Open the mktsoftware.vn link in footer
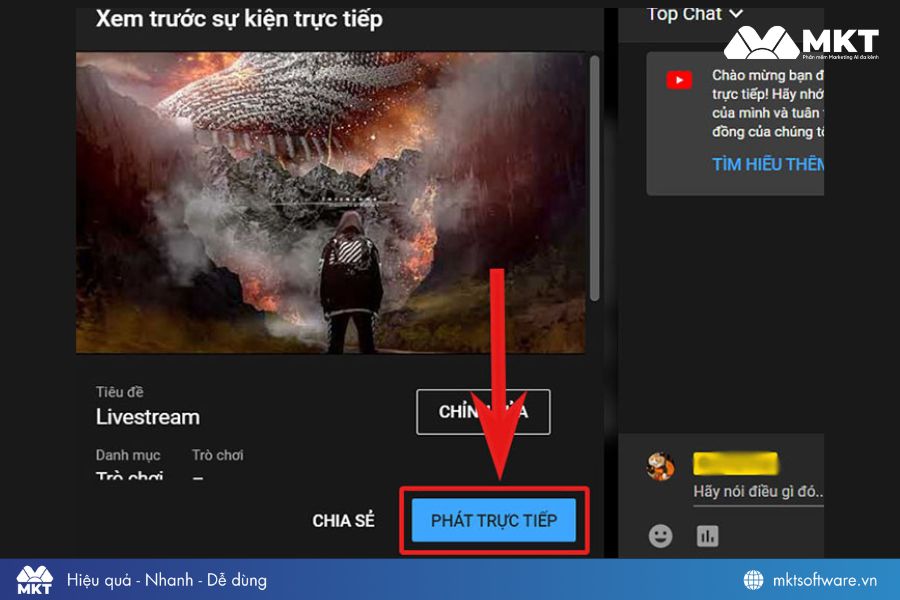 (x=824, y=580)
